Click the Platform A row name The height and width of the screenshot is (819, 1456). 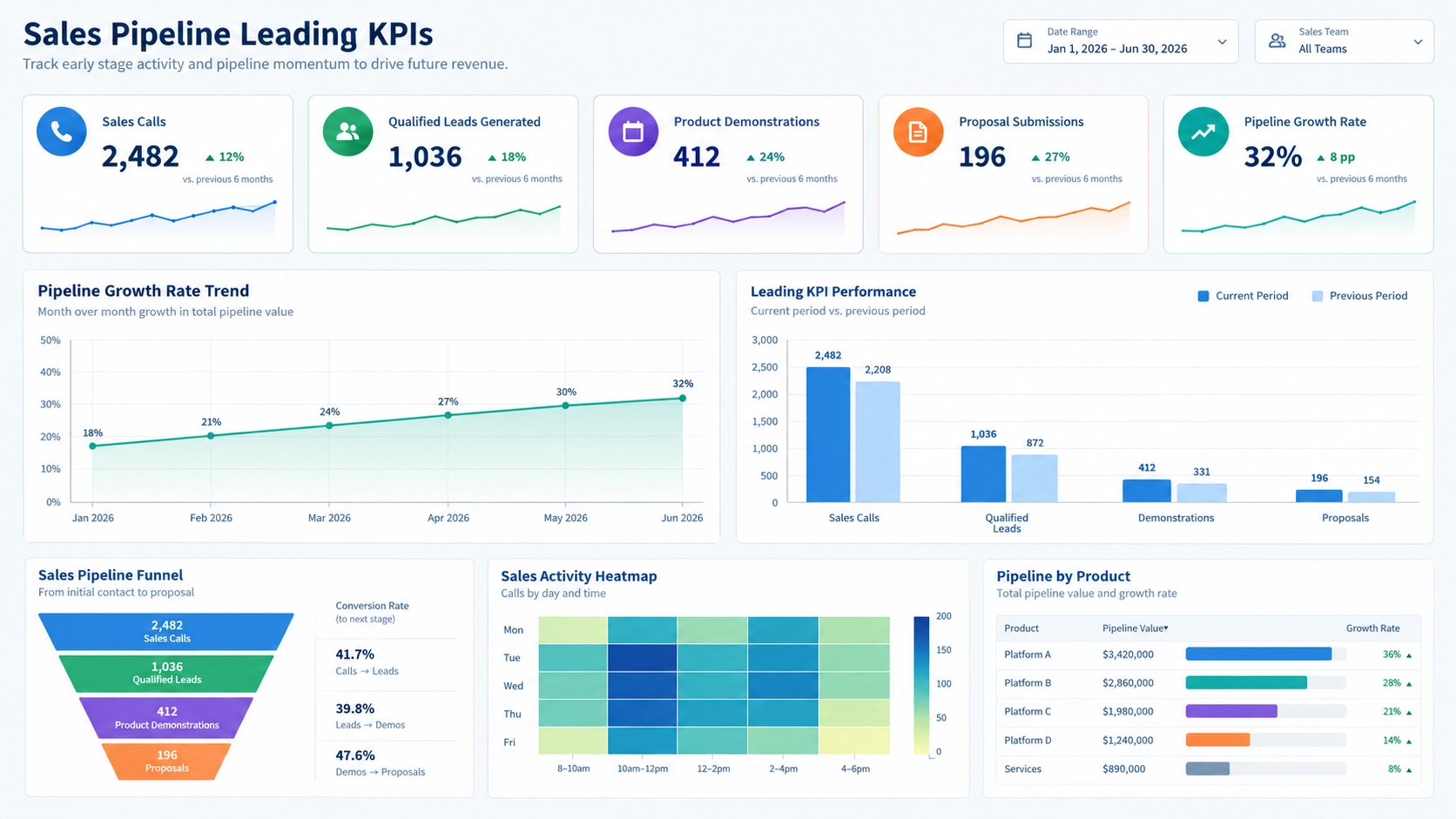(x=1028, y=655)
